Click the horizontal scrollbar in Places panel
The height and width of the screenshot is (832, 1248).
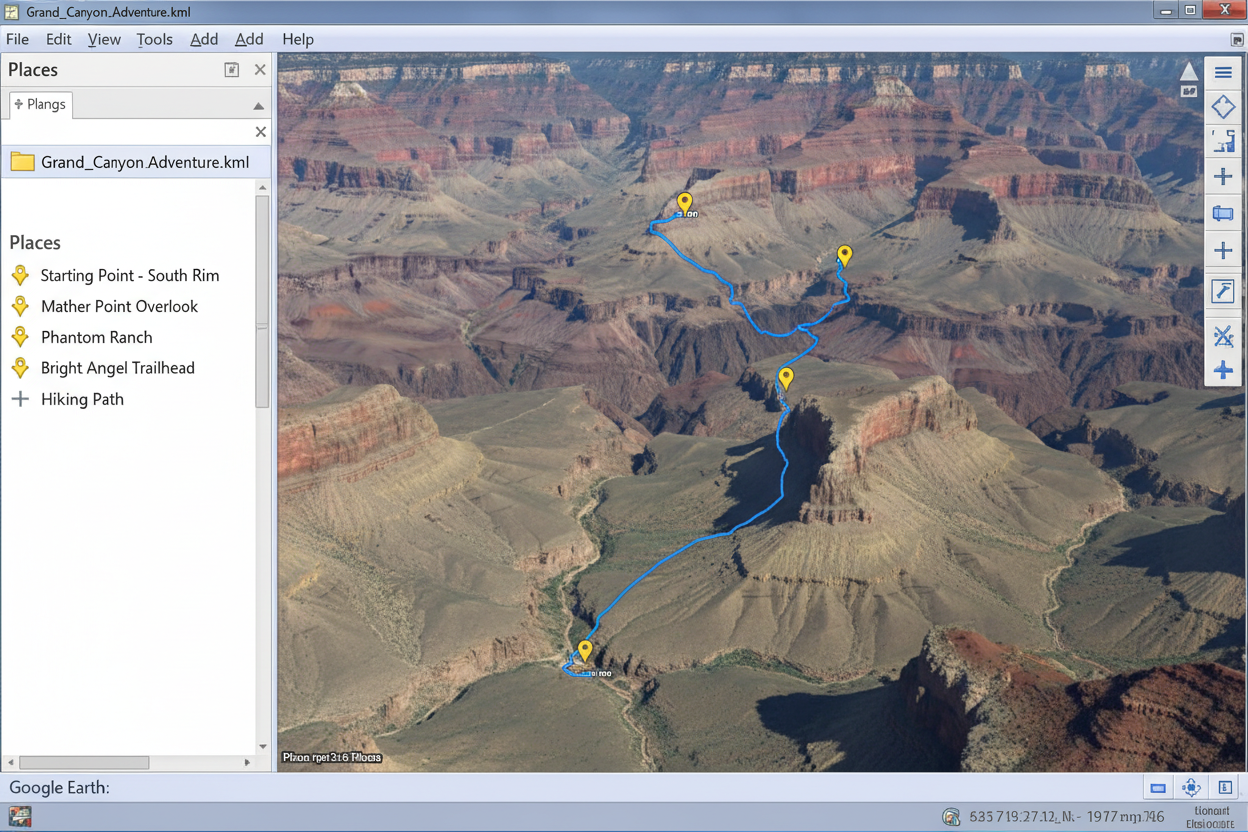click(84, 763)
